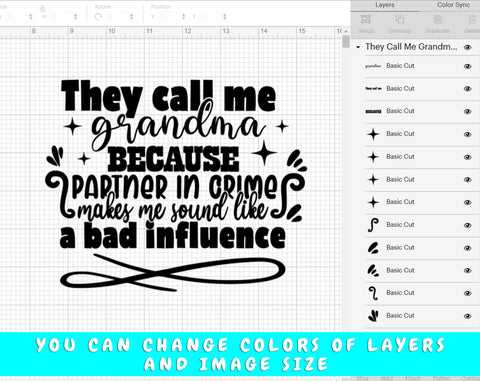Image resolution: width=480 pixels, height=381 pixels.
Task: Hide the cursive grandma script layer
Action: tap(468, 66)
